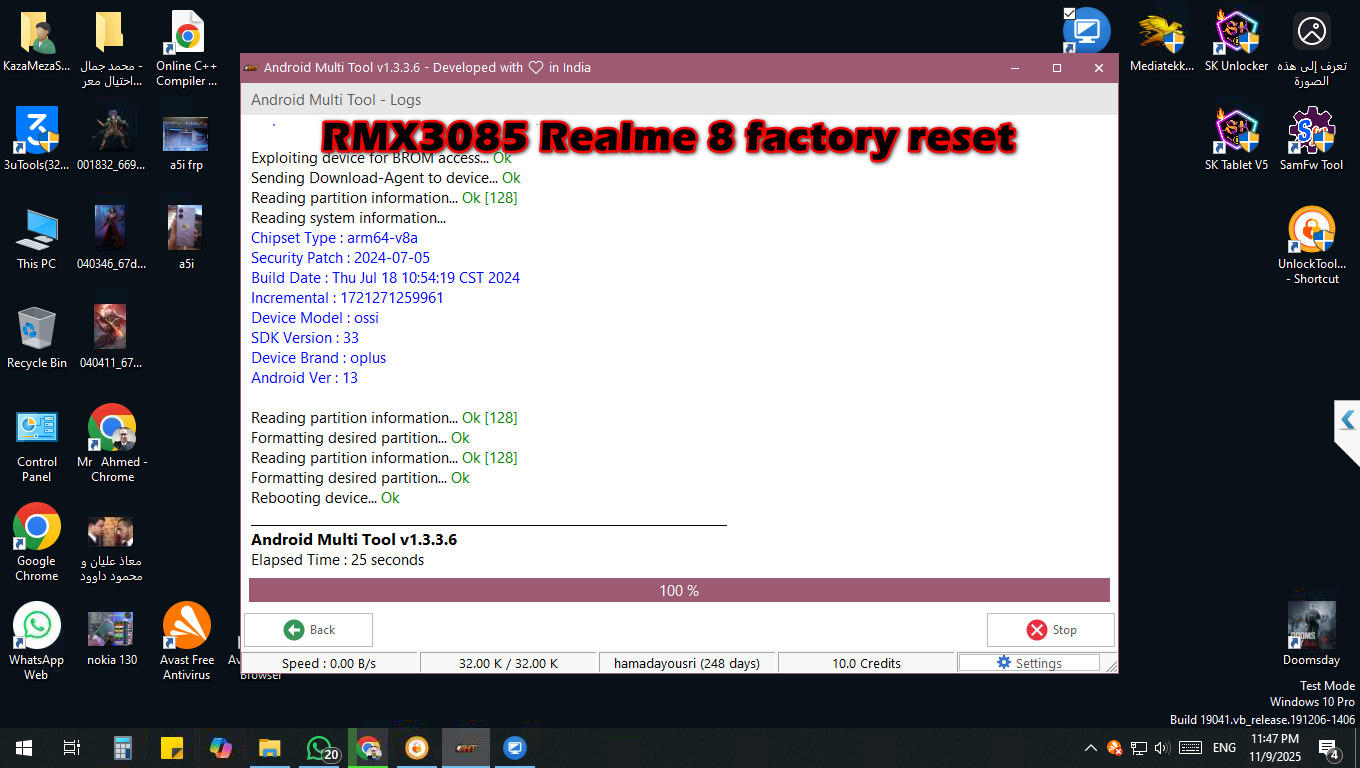Click the hamadayousri (248 days) status entry
1360x768 pixels.
tap(687, 663)
